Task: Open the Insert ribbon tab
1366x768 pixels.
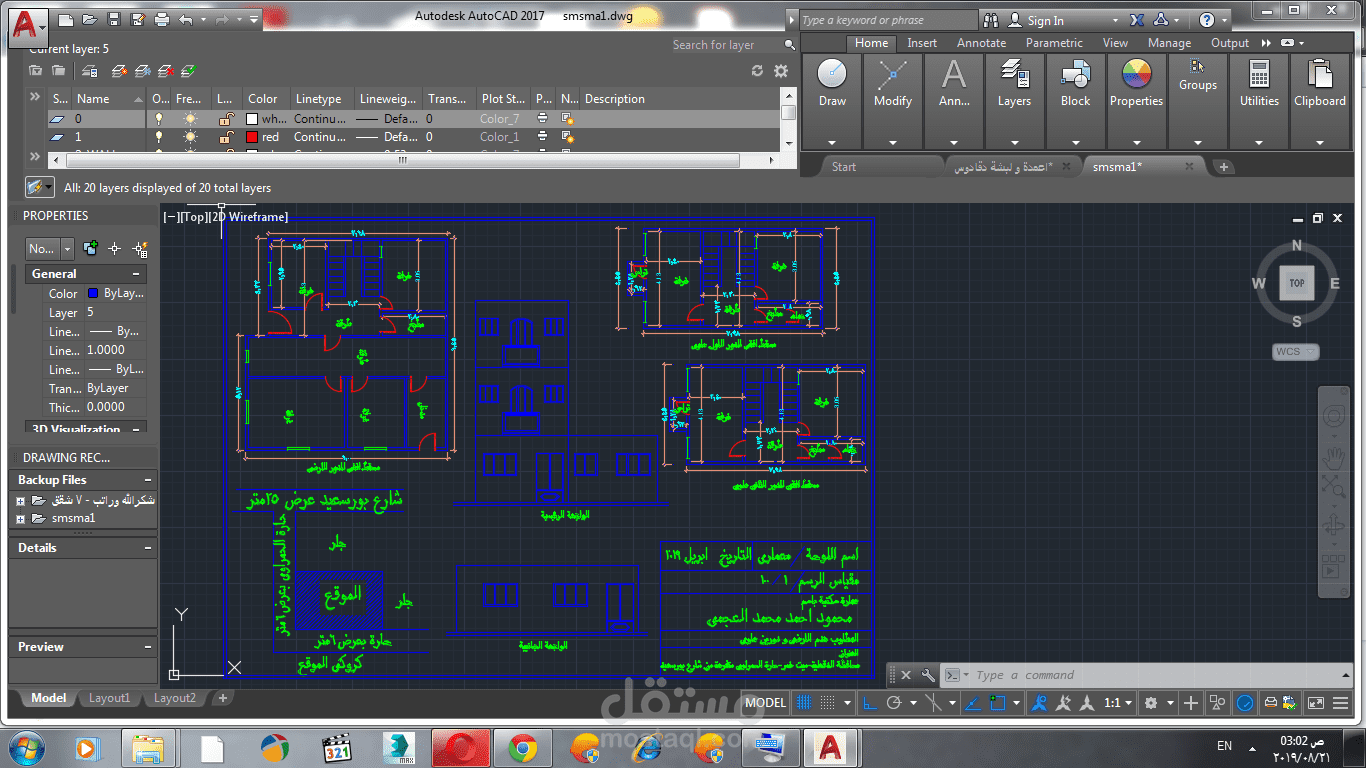Action: (x=922, y=43)
